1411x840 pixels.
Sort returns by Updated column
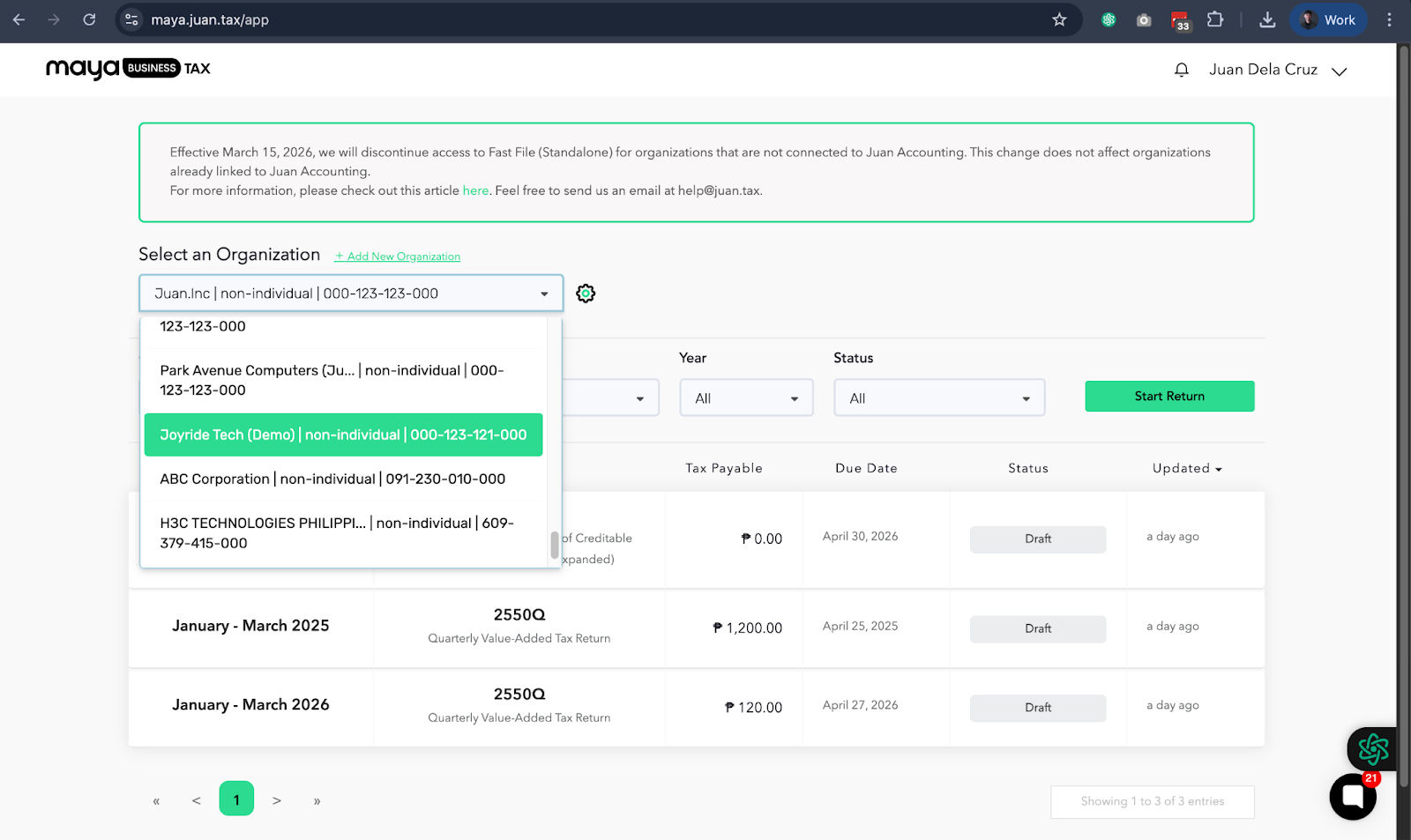(1187, 468)
